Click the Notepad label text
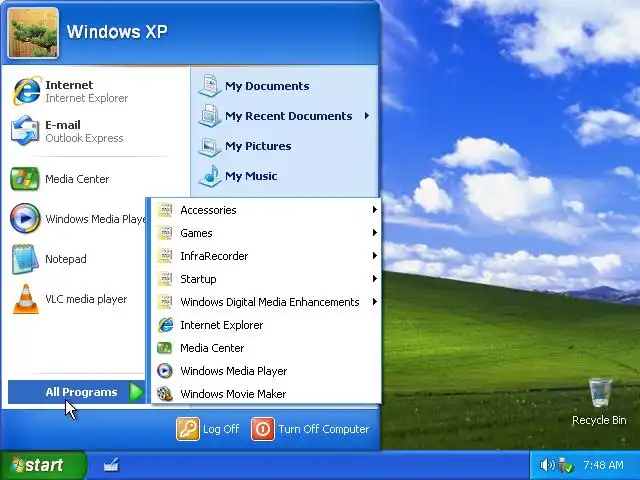Screen dimensions: 640x480 (66, 259)
